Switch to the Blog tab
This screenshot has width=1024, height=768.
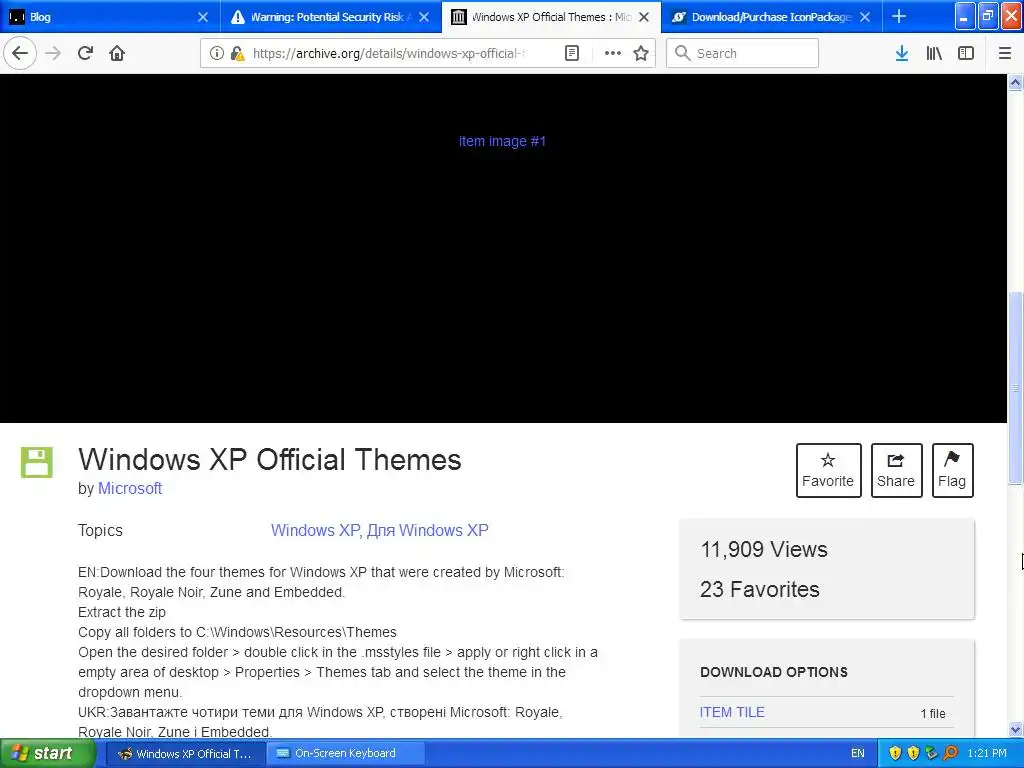(110, 17)
